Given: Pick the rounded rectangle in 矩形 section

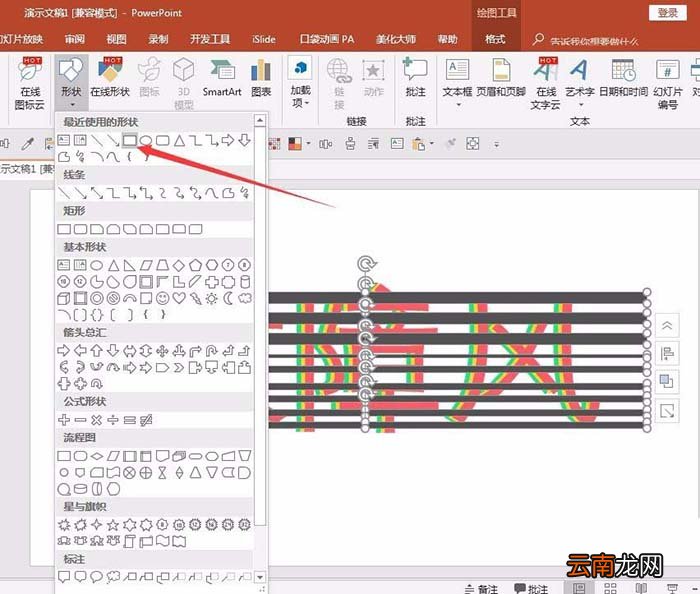Looking at the screenshot, I should 80,229.
